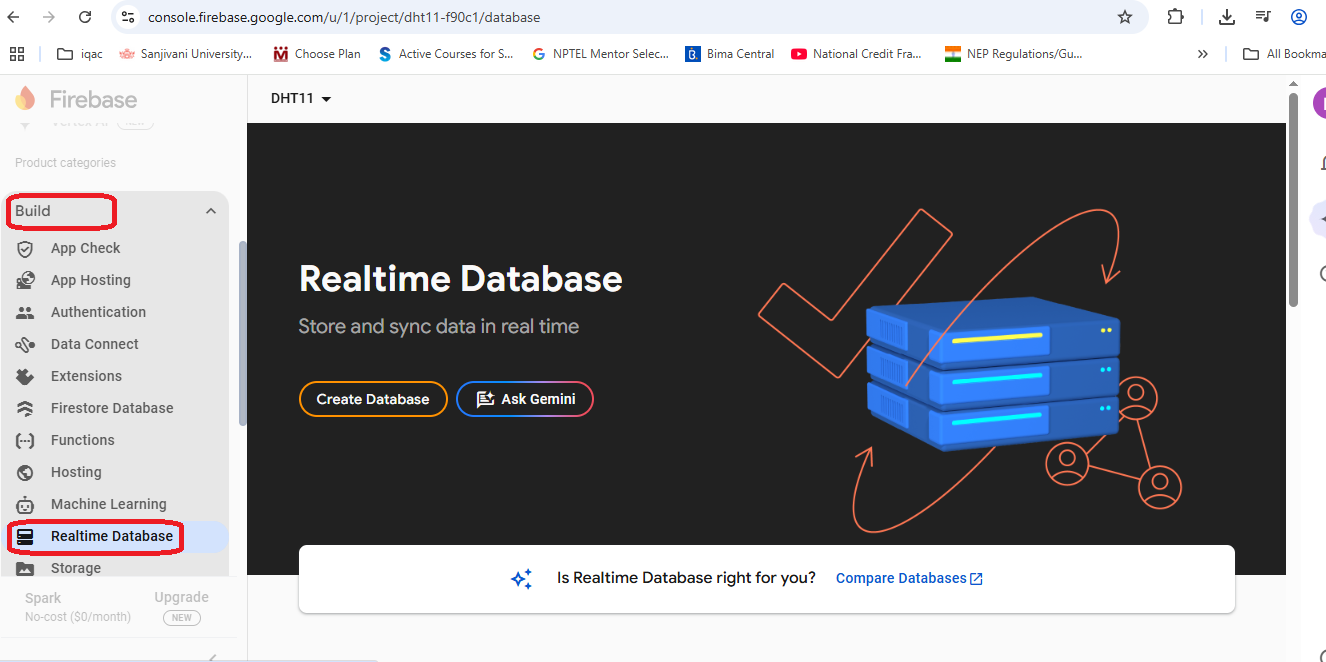Open the browser downloads icon
Image resolution: width=1326 pixels, height=662 pixels.
coord(1227,17)
